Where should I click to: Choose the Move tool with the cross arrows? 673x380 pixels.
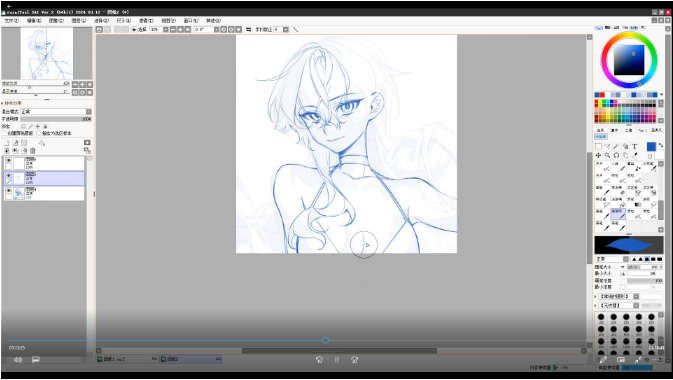pos(598,155)
